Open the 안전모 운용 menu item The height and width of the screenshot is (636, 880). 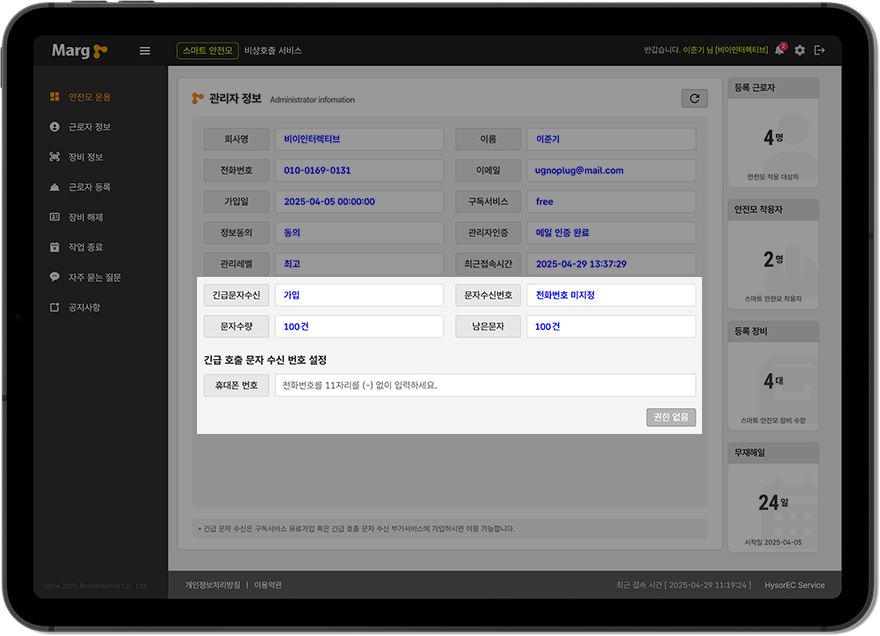90,97
